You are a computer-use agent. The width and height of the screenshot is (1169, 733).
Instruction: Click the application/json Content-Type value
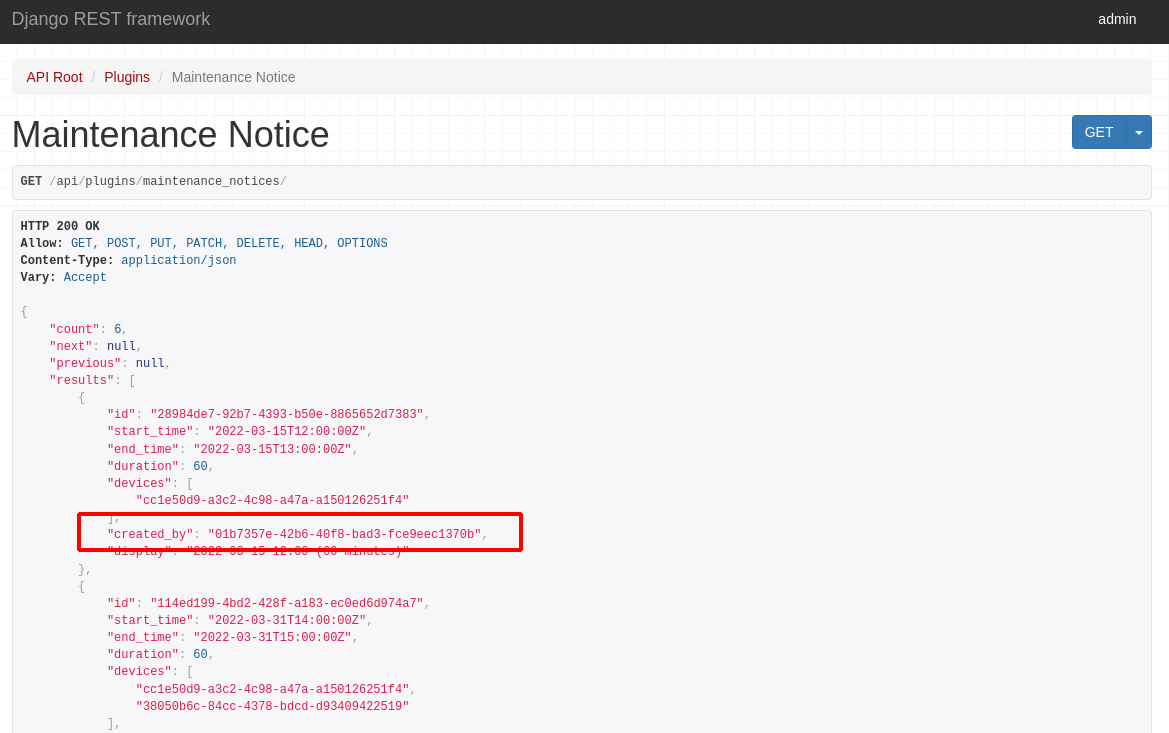click(x=179, y=260)
